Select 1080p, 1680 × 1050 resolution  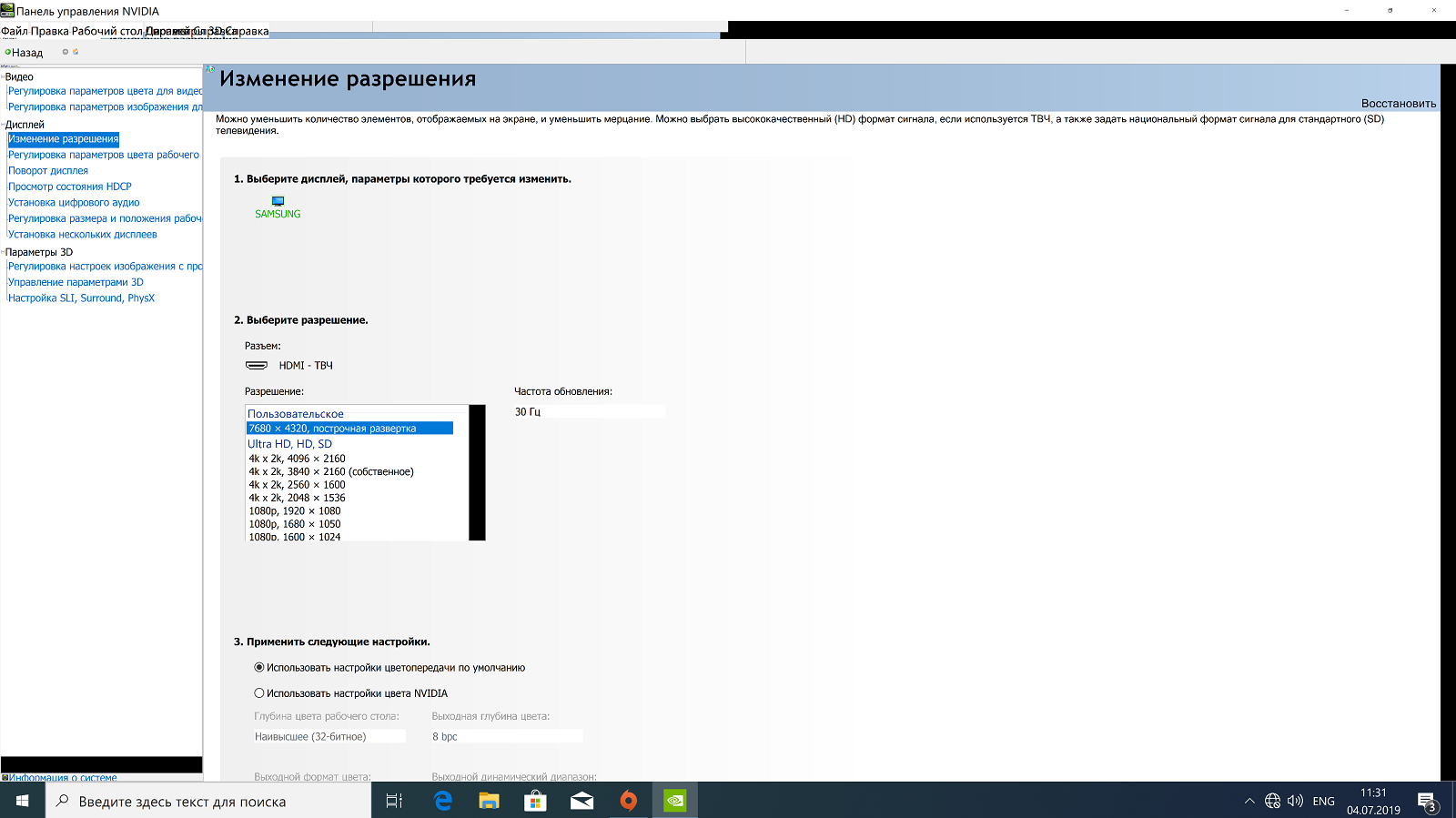[295, 524]
